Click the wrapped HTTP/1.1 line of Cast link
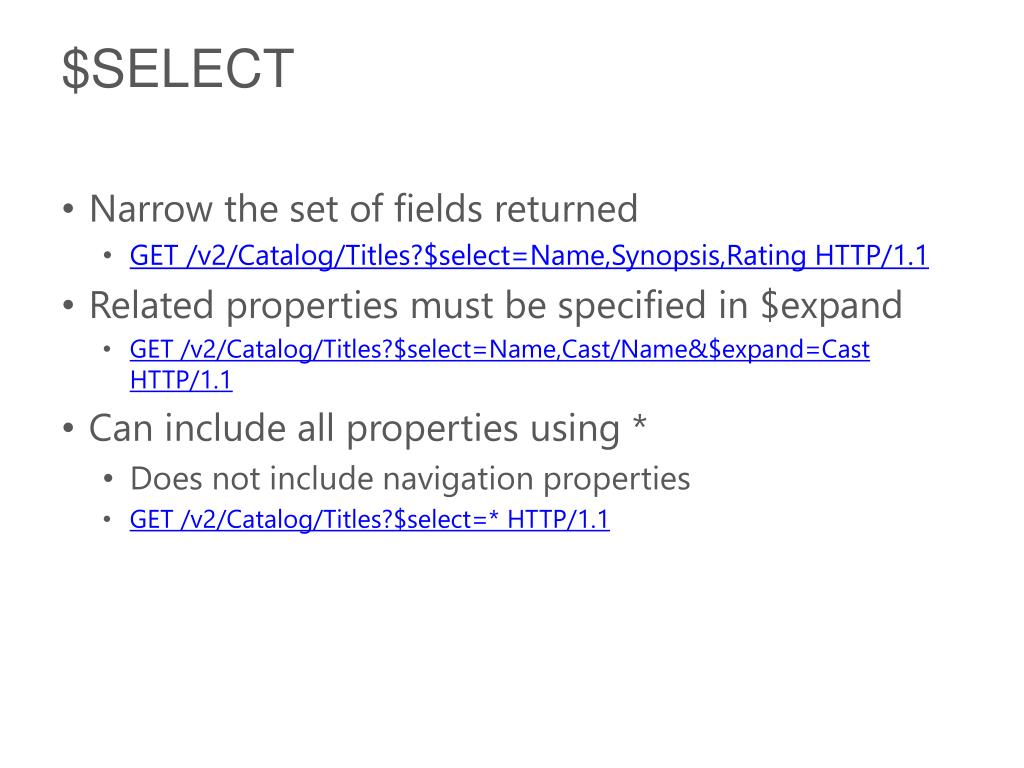Image resolution: width=1024 pixels, height=768 pixels. (x=181, y=380)
